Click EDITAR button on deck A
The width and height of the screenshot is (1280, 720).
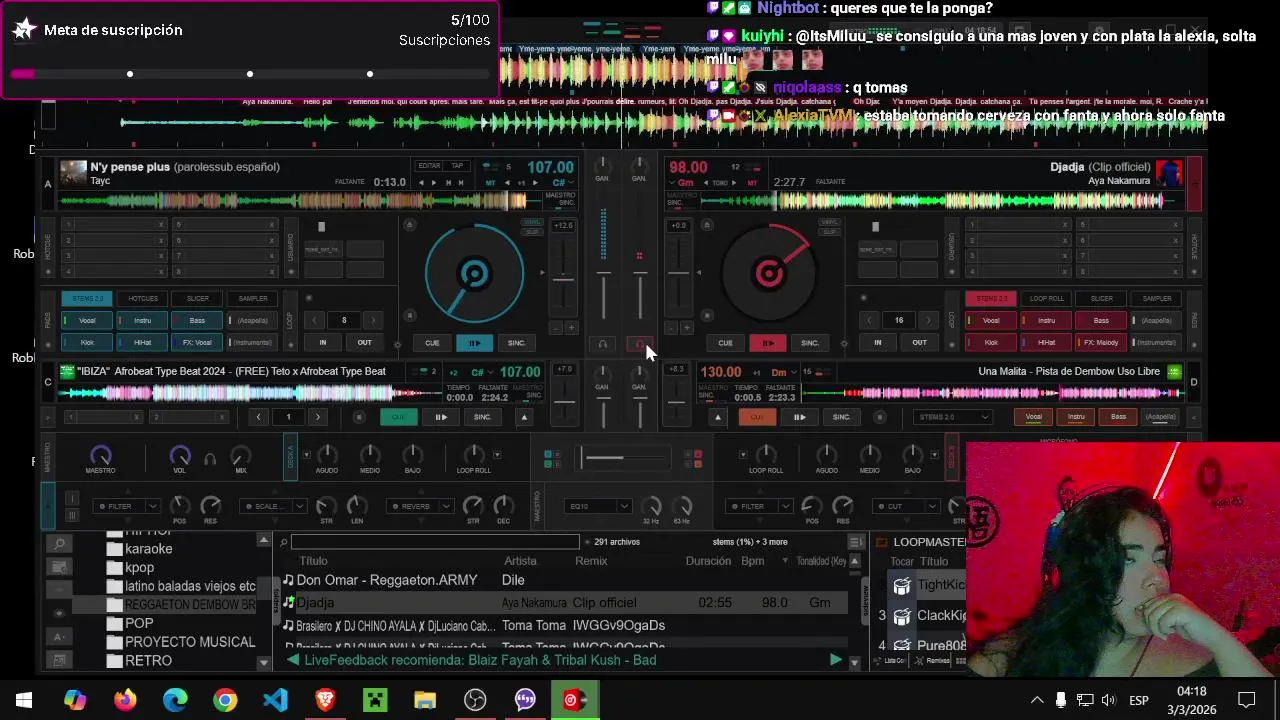pos(429,166)
